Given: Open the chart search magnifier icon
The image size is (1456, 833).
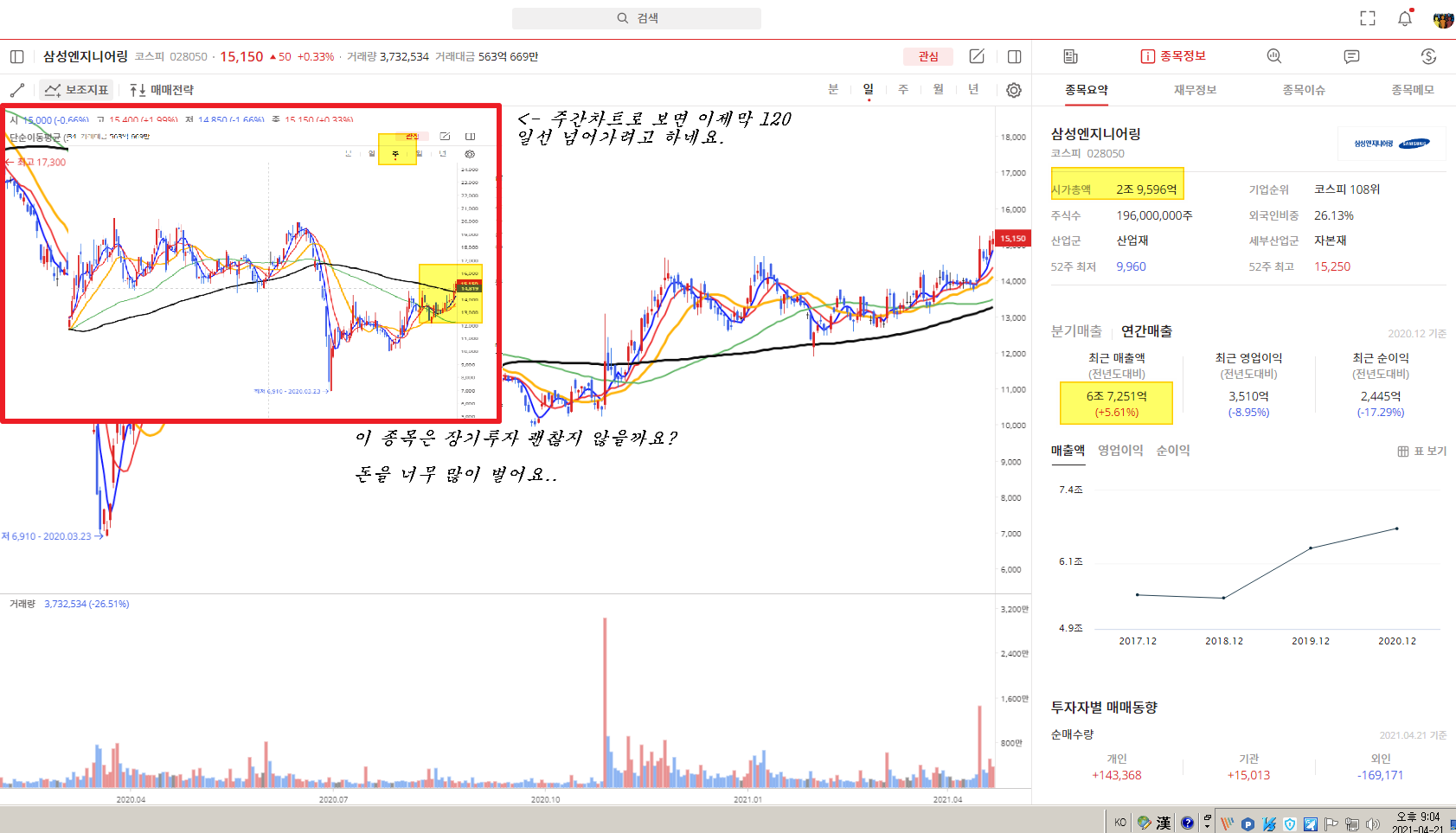Looking at the screenshot, I should [1273, 56].
